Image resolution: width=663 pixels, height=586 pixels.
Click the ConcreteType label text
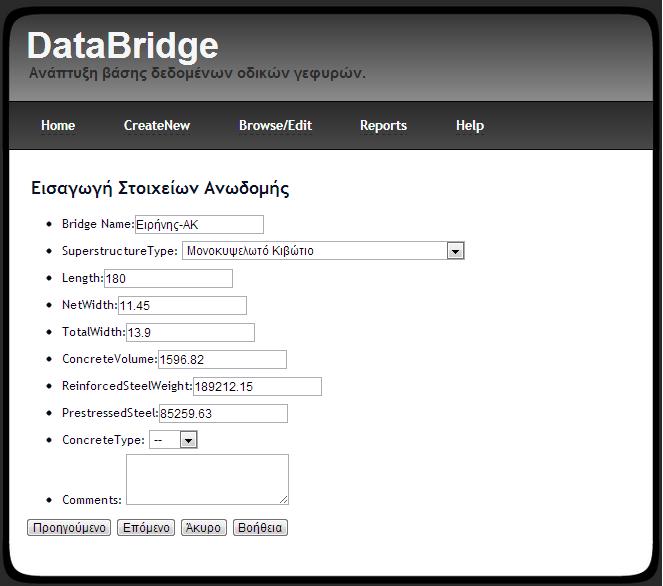[x=103, y=440]
